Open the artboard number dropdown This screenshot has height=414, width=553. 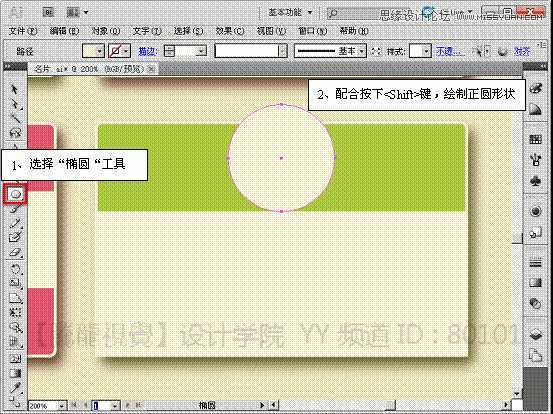115,406
